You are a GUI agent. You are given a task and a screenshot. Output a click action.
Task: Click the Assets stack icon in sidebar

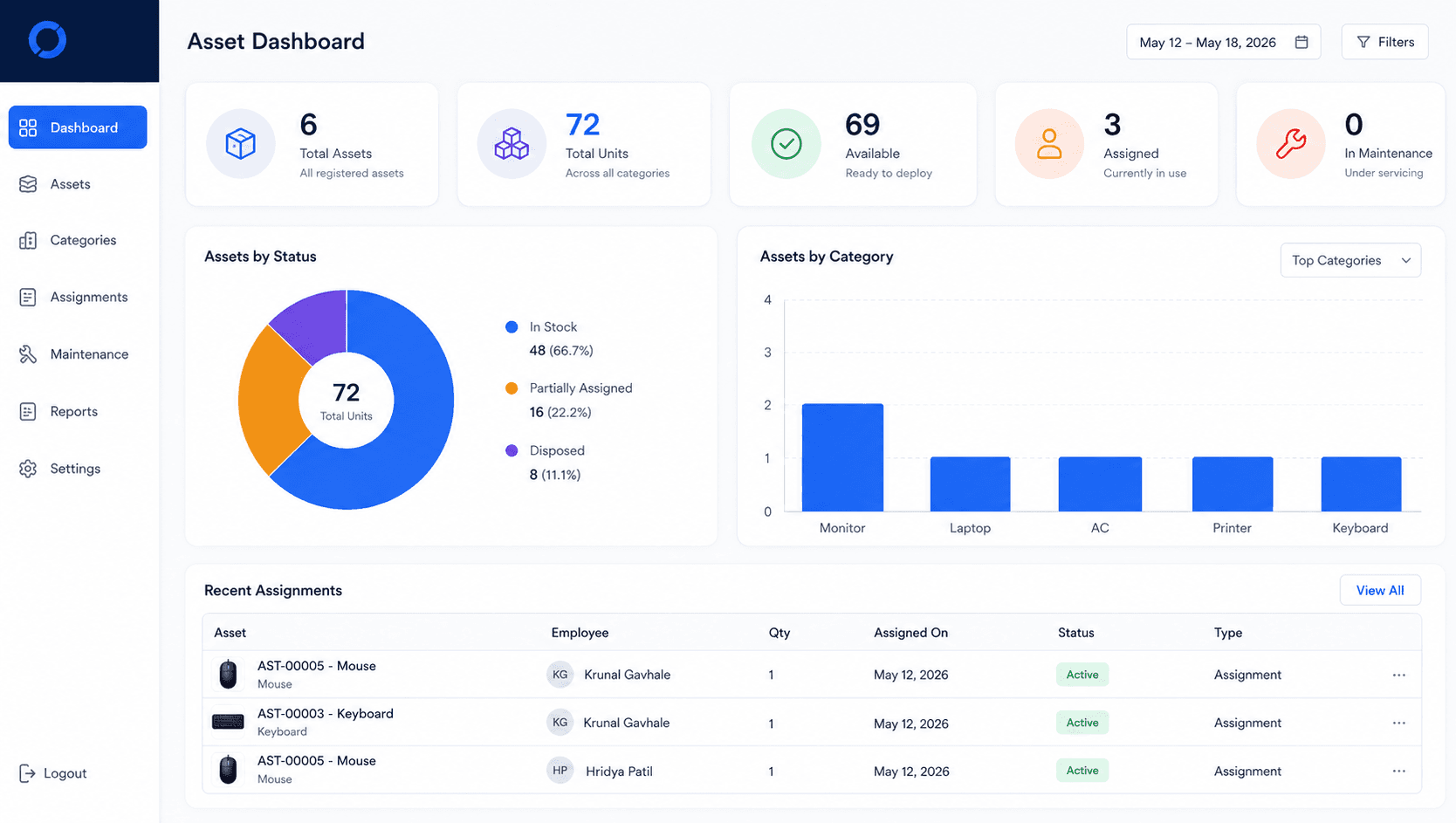click(28, 184)
